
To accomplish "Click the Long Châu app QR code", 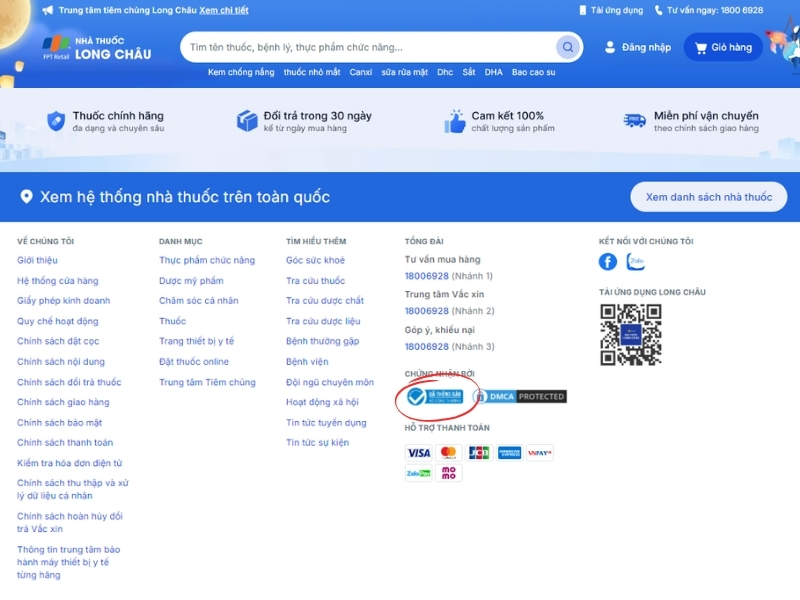I will click(631, 335).
